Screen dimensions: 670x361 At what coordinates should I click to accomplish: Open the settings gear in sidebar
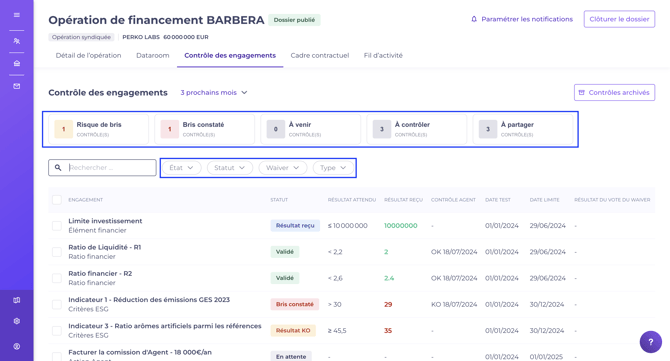point(17,321)
